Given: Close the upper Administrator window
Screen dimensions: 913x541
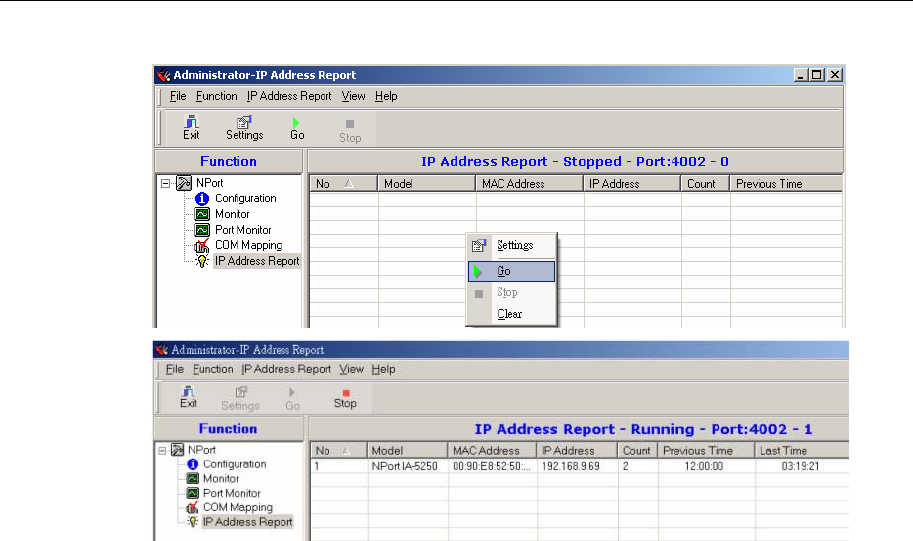Looking at the screenshot, I should [835, 75].
